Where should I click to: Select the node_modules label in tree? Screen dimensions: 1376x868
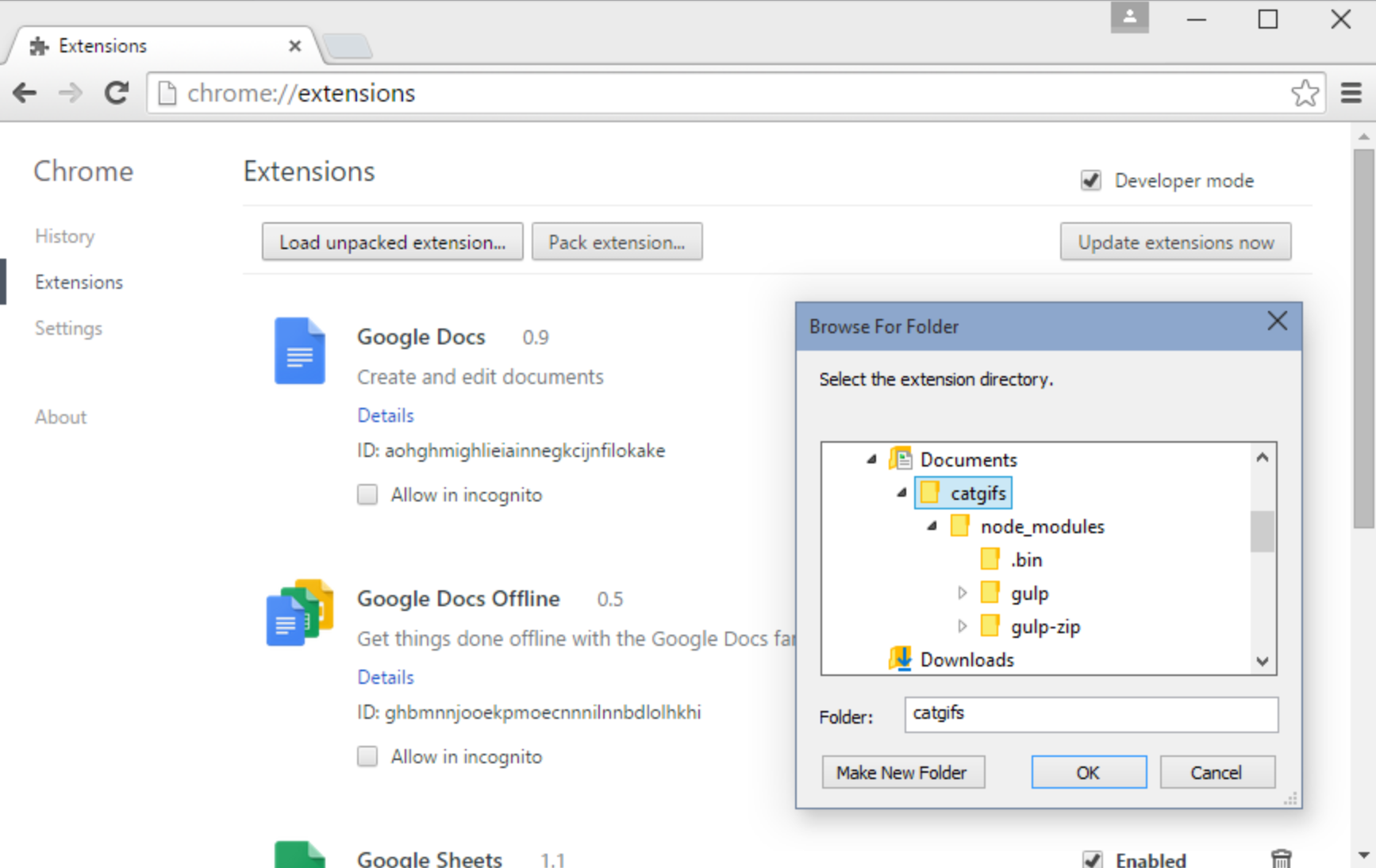click(x=1043, y=527)
